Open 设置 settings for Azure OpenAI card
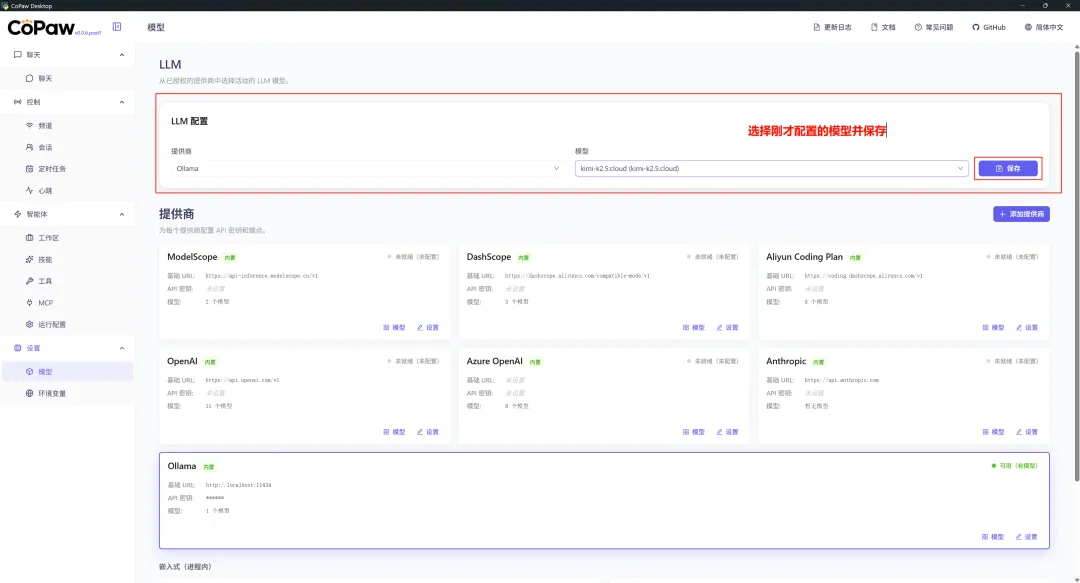Screen dimensions: 1080x583 (727, 432)
